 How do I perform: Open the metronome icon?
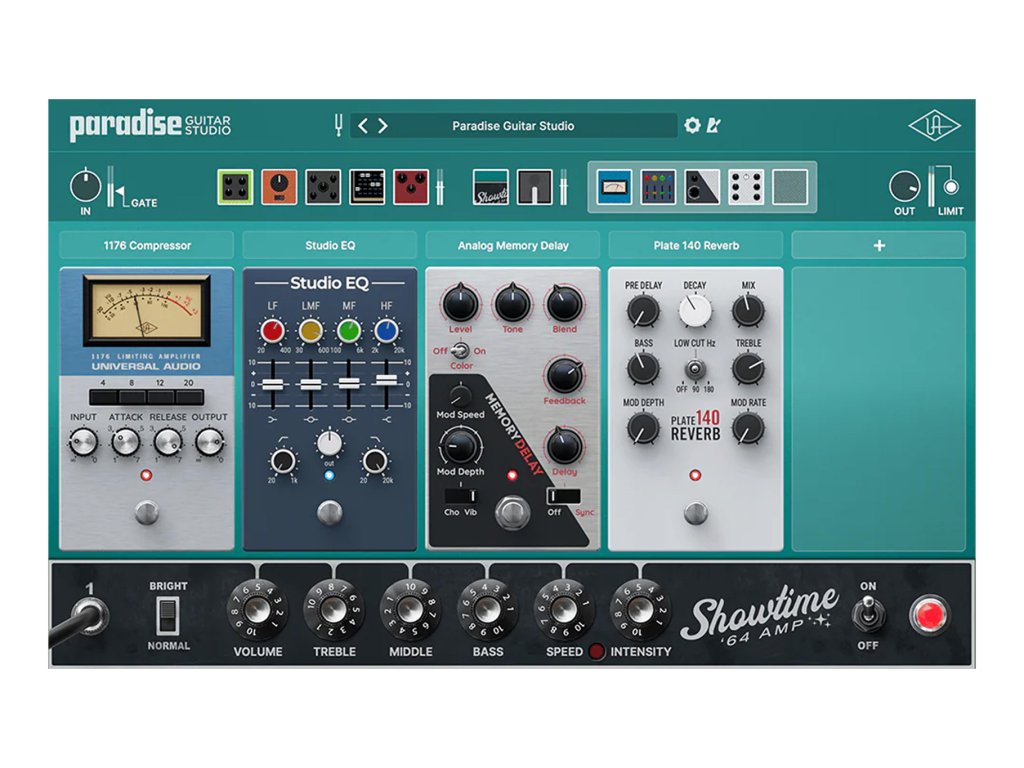[x=712, y=125]
